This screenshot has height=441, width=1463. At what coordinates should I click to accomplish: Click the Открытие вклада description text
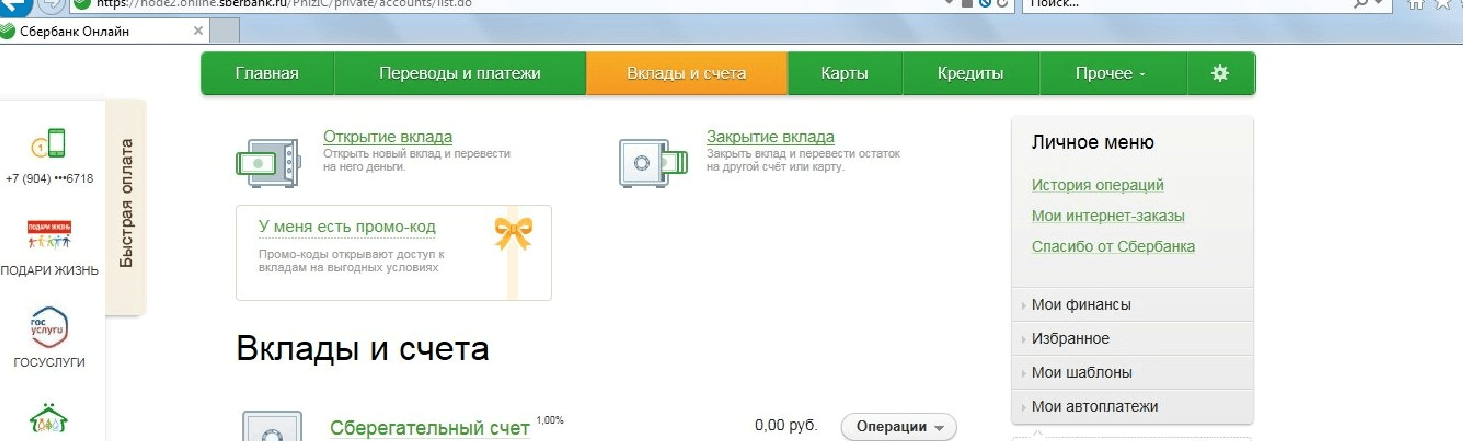417,161
